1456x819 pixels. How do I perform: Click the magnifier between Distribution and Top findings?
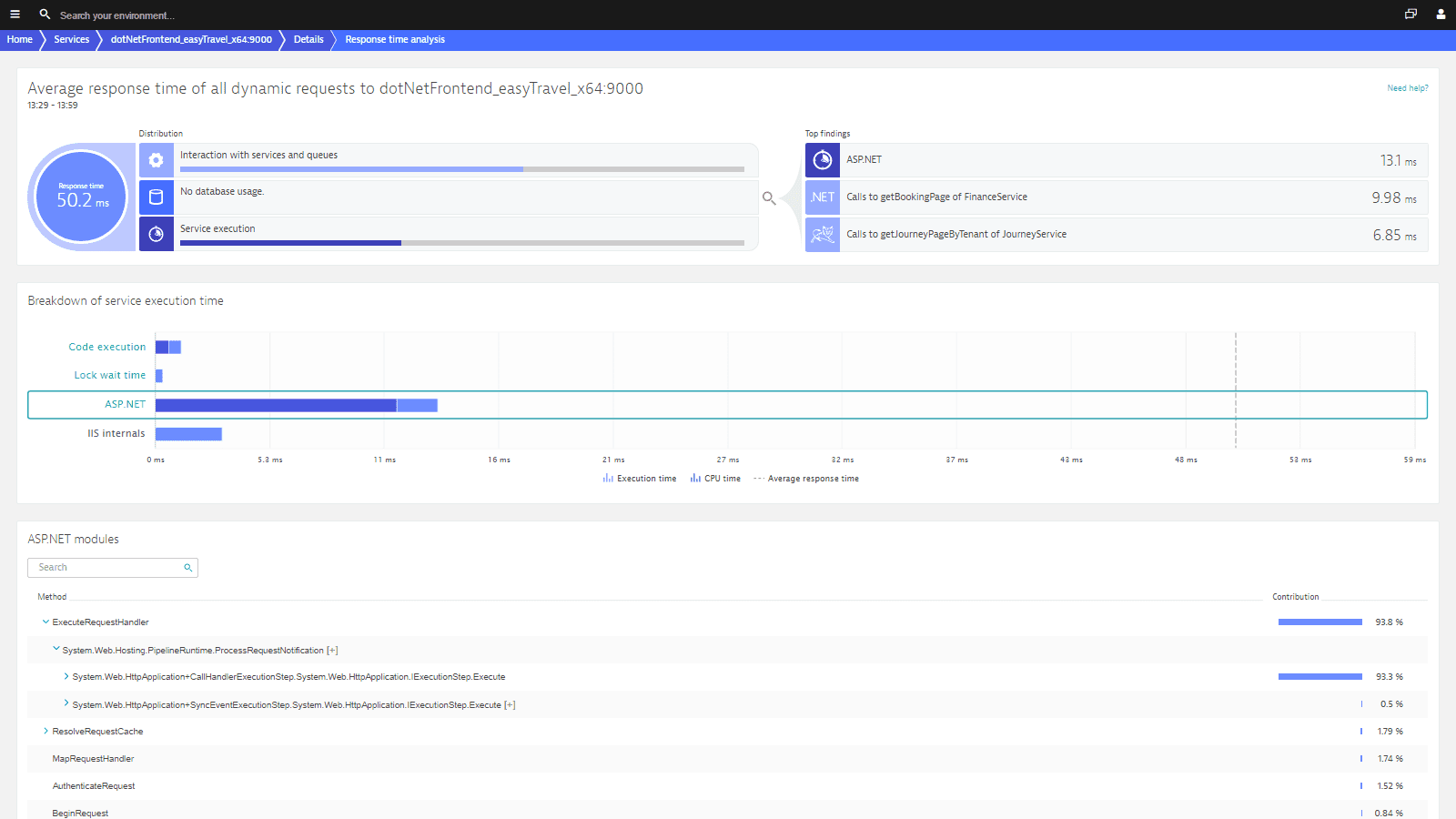(x=769, y=197)
